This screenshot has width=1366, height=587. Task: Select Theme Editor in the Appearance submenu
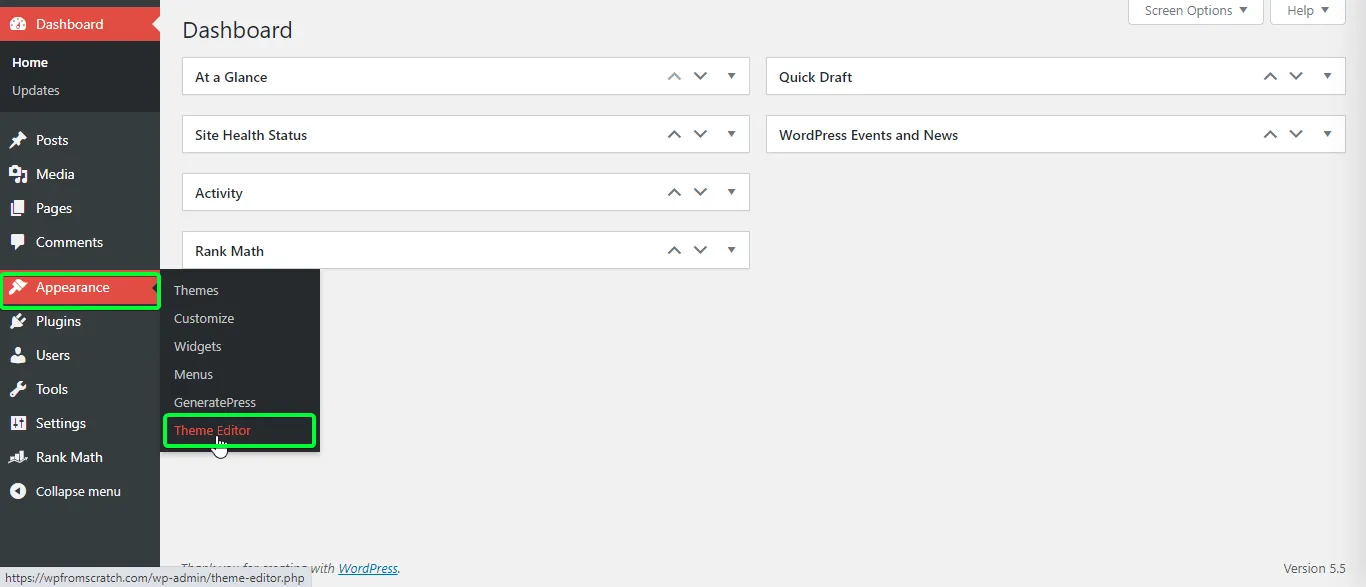coord(211,430)
